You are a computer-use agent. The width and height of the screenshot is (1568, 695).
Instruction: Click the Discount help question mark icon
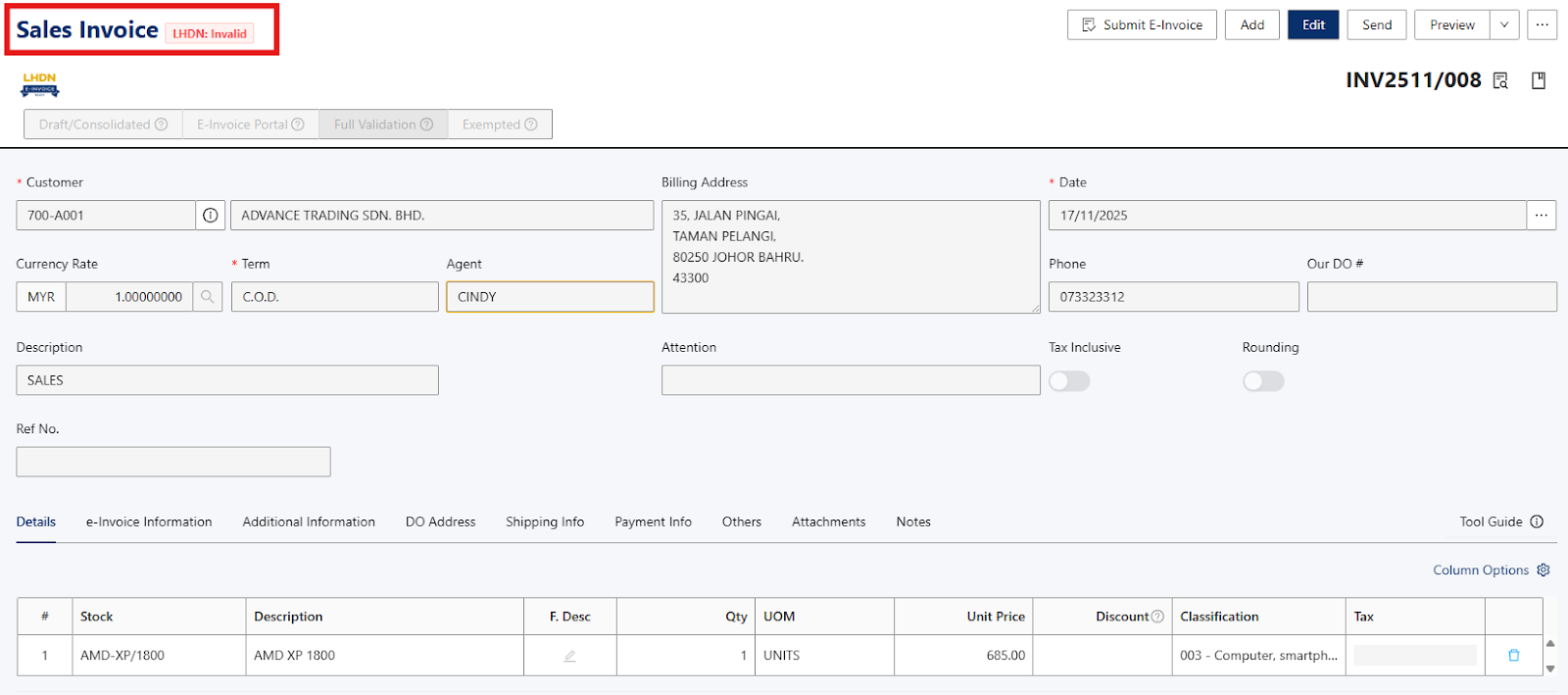click(1157, 617)
